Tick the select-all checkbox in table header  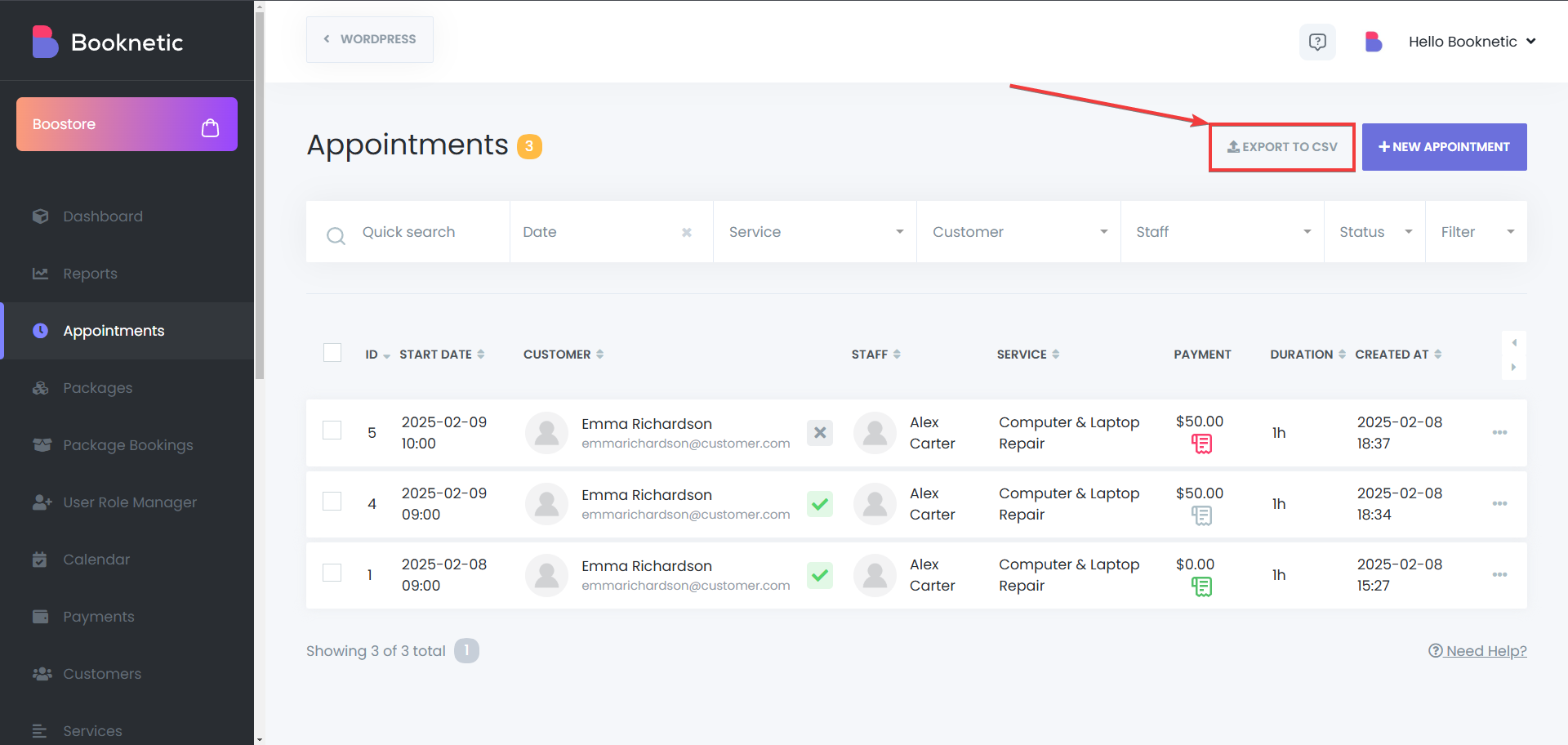[x=332, y=353]
